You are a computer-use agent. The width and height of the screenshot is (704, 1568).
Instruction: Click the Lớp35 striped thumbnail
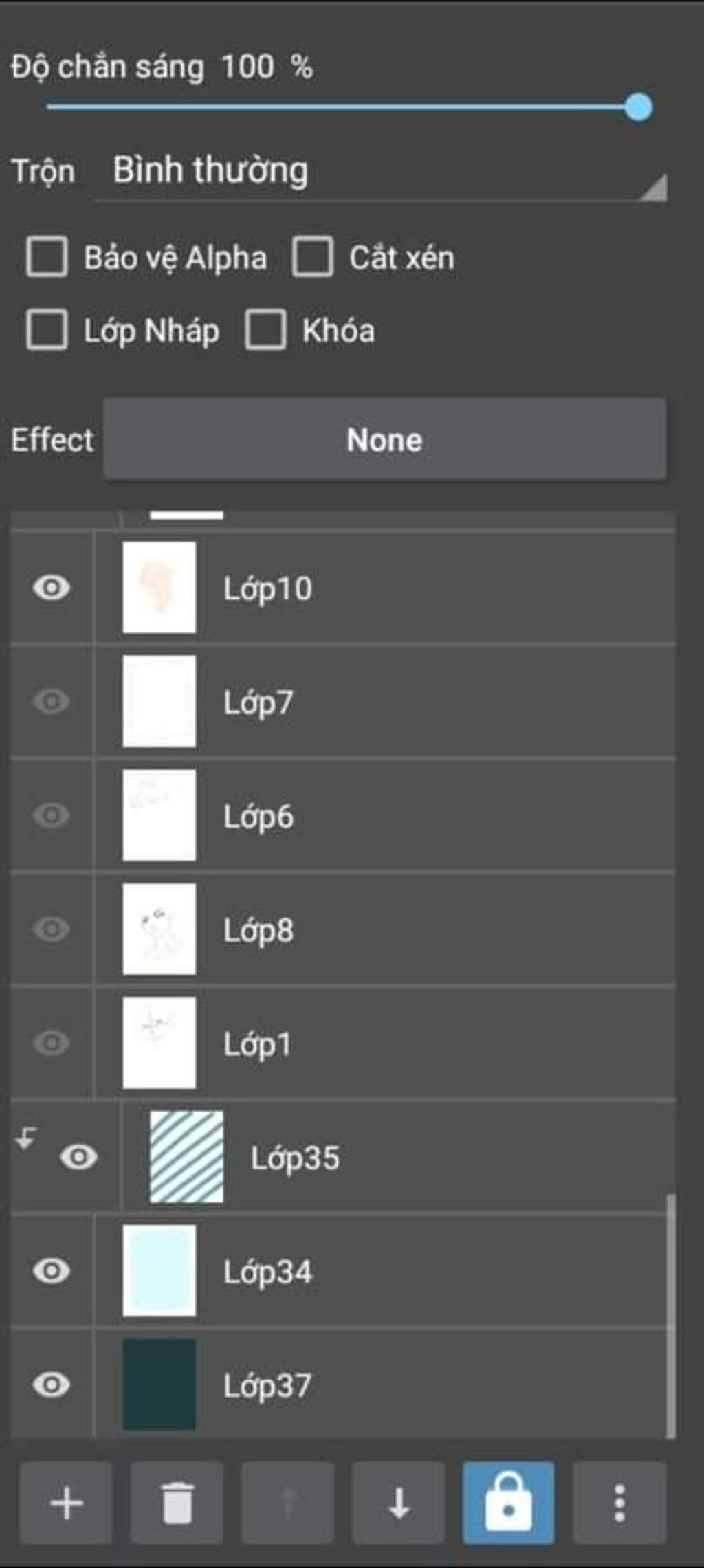[186, 1157]
